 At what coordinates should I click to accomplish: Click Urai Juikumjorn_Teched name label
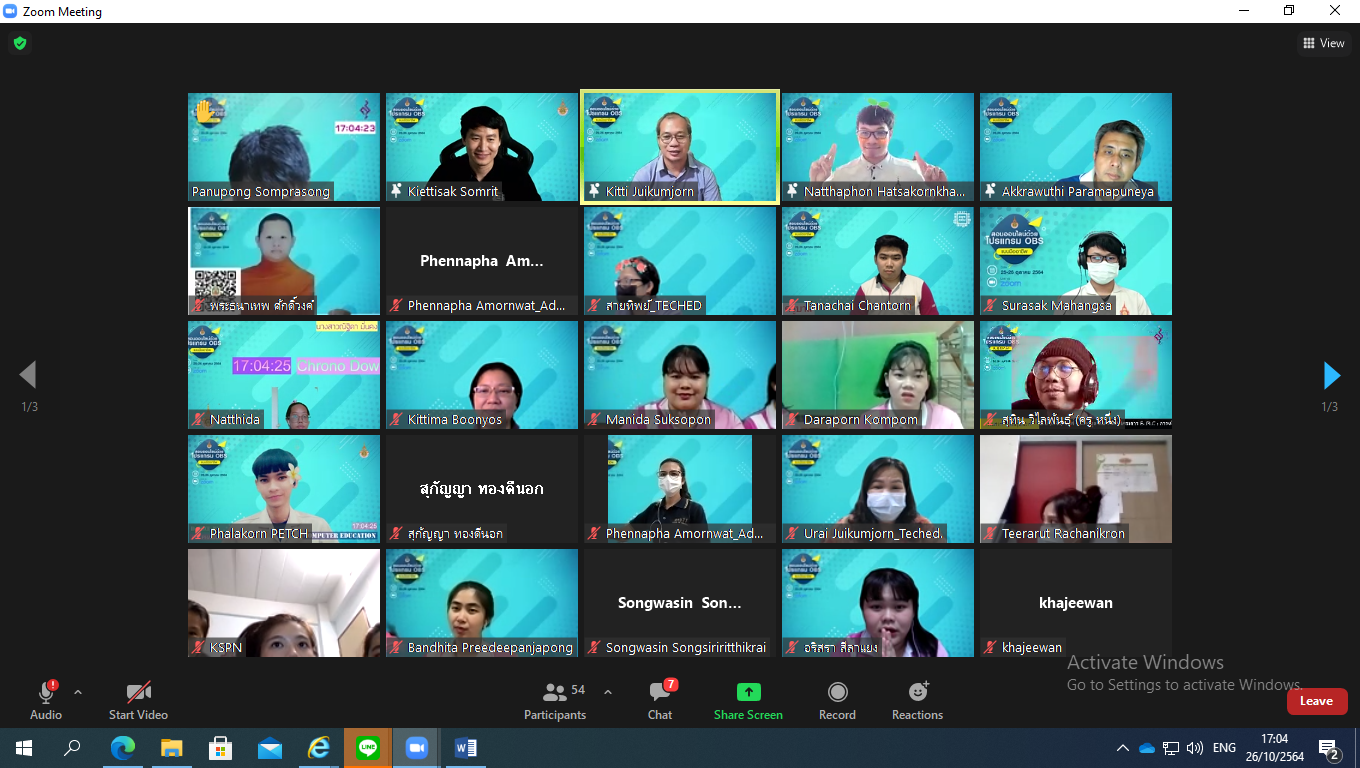click(x=874, y=533)
